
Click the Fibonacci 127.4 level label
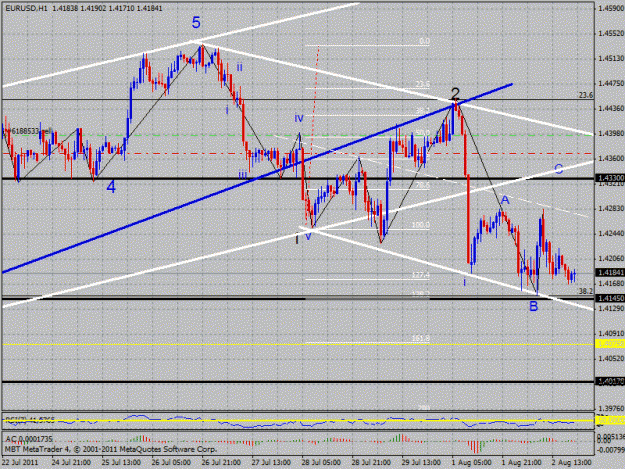[x=421, y=275]
